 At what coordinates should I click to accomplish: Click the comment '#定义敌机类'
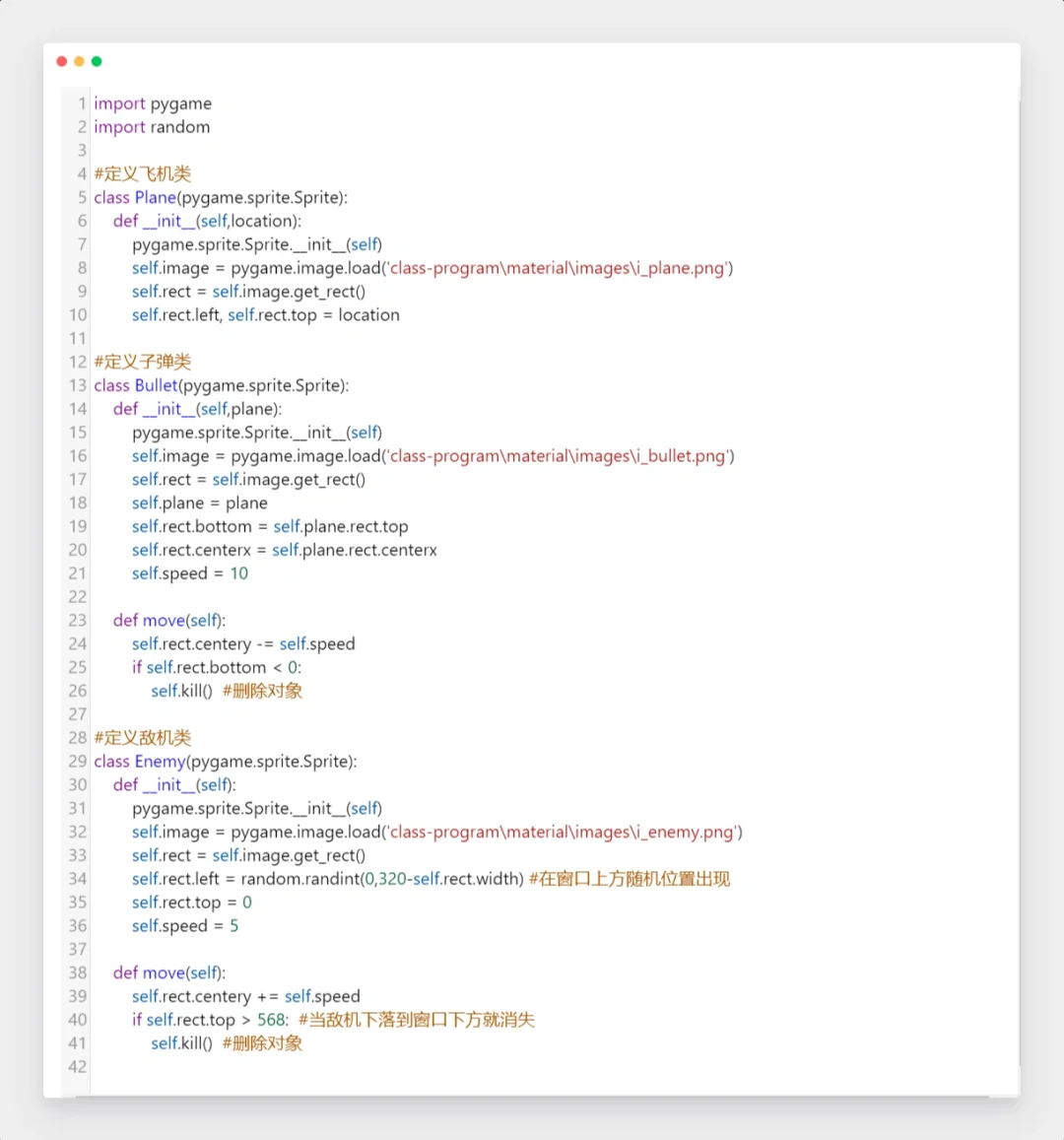point(143,738)
